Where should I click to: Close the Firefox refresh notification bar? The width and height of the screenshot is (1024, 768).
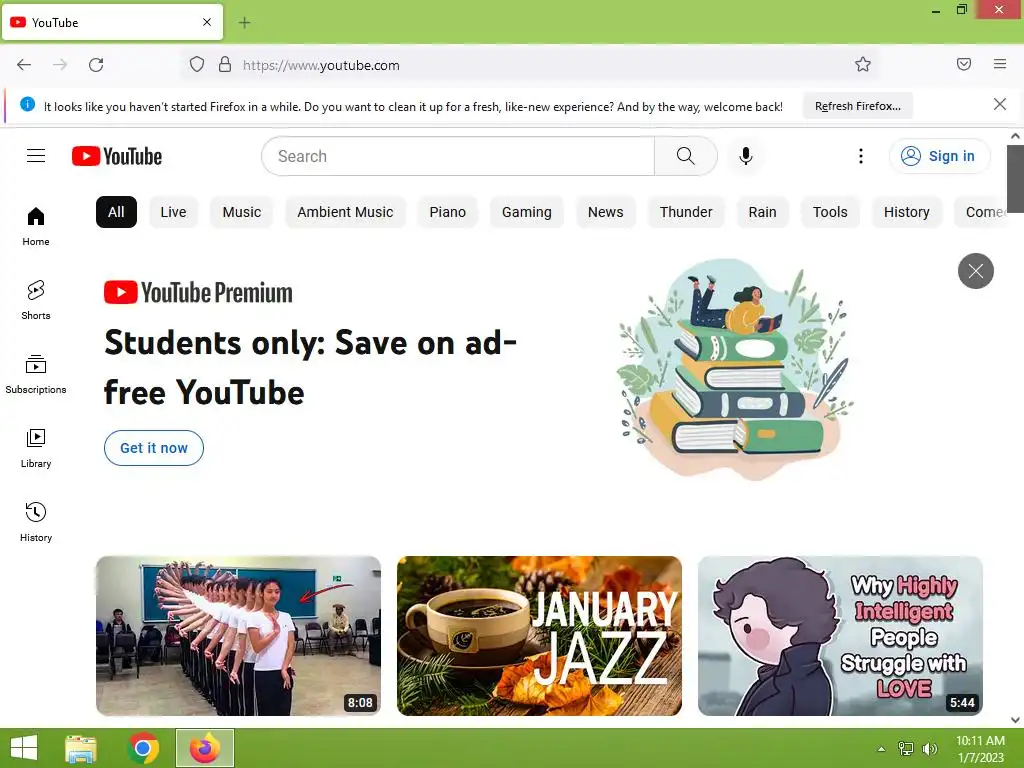1000,104
